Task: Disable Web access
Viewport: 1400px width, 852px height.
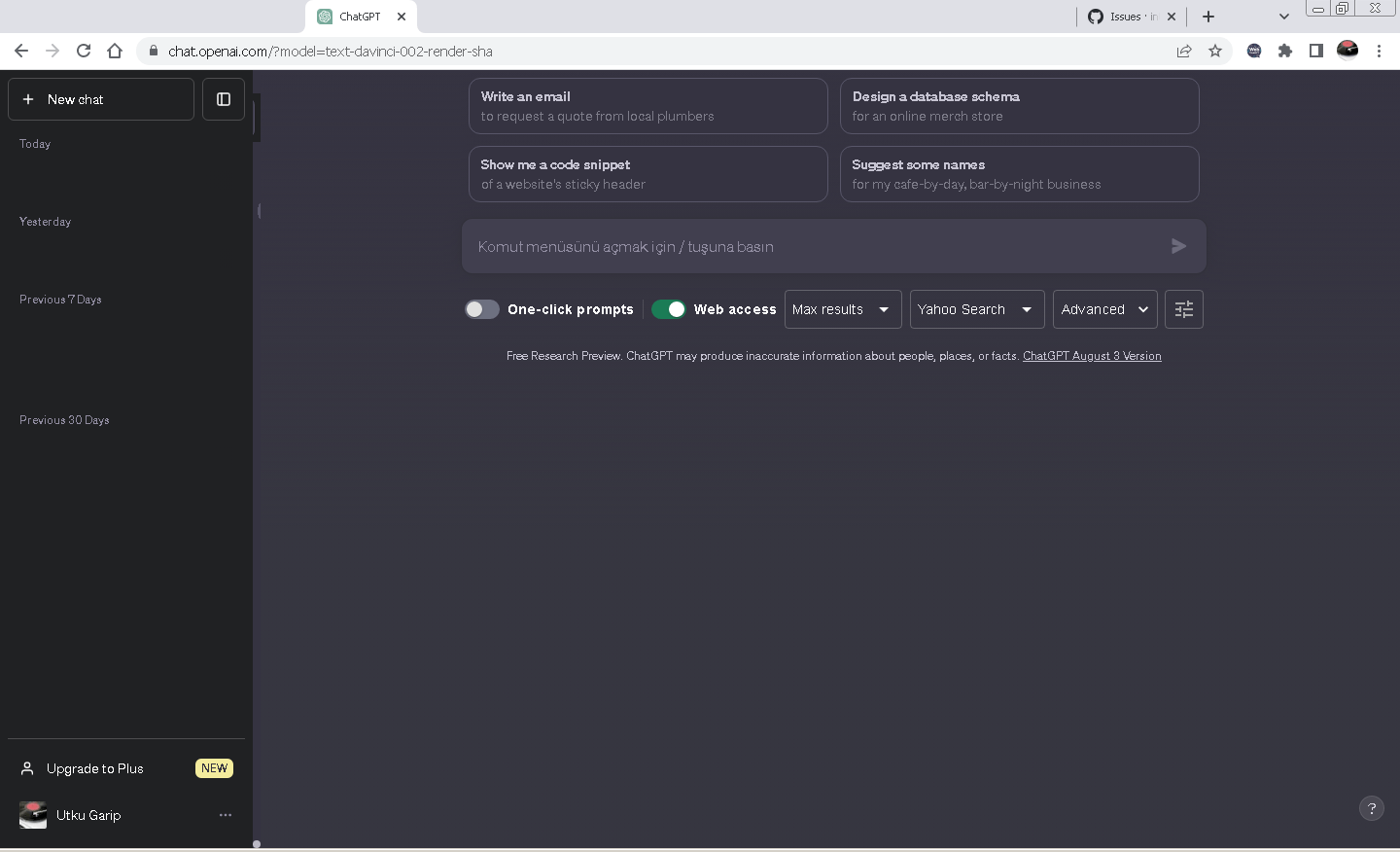Action: 669,308
